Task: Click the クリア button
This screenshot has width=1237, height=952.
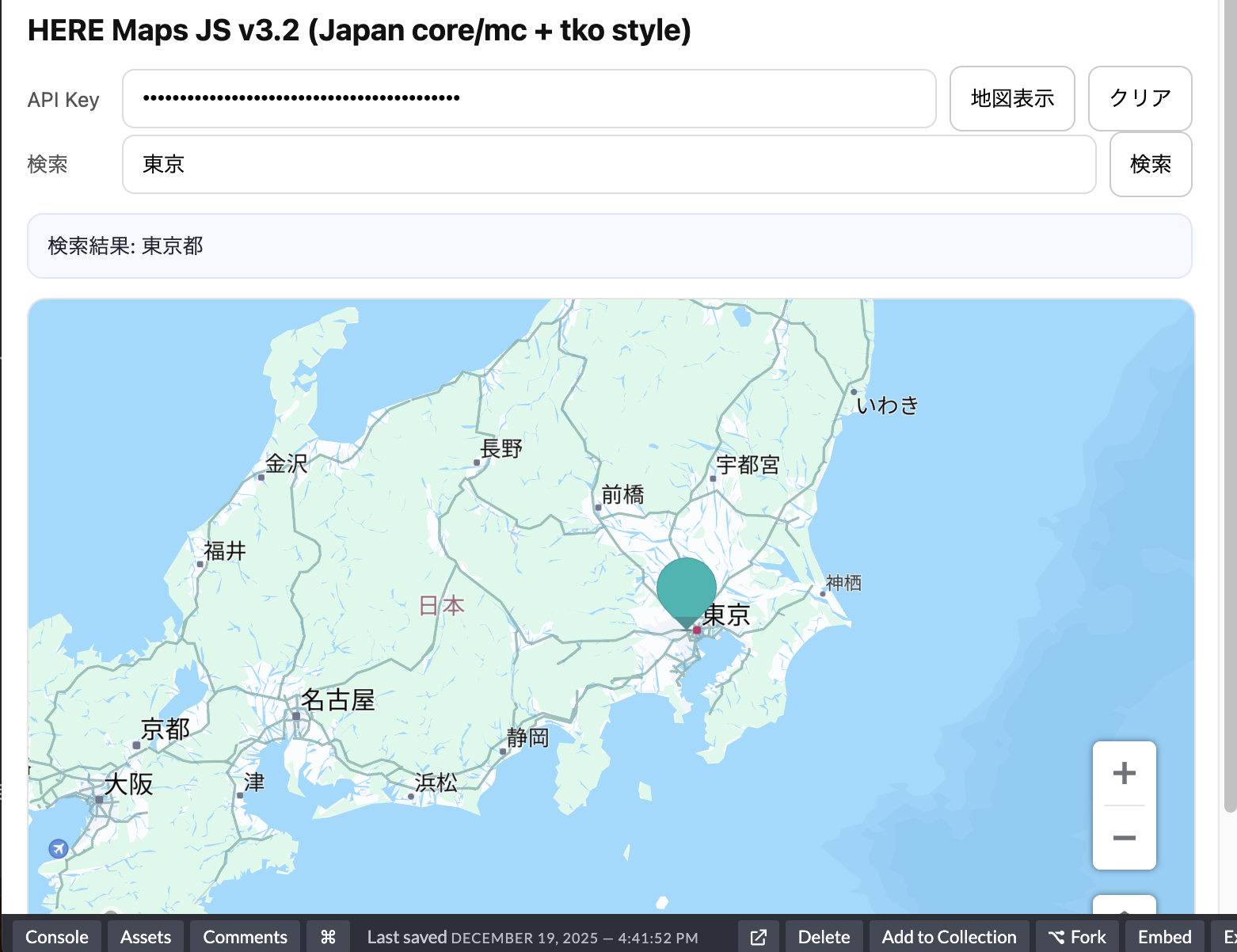Action: pos(1140,98)
